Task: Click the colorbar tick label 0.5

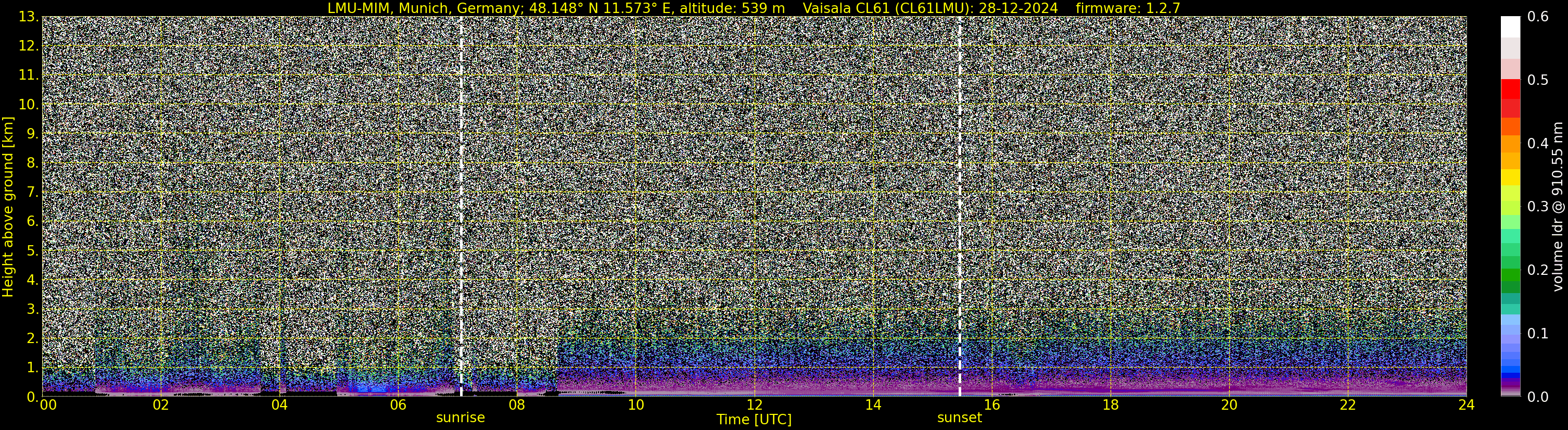Action: coord(1538,80)
